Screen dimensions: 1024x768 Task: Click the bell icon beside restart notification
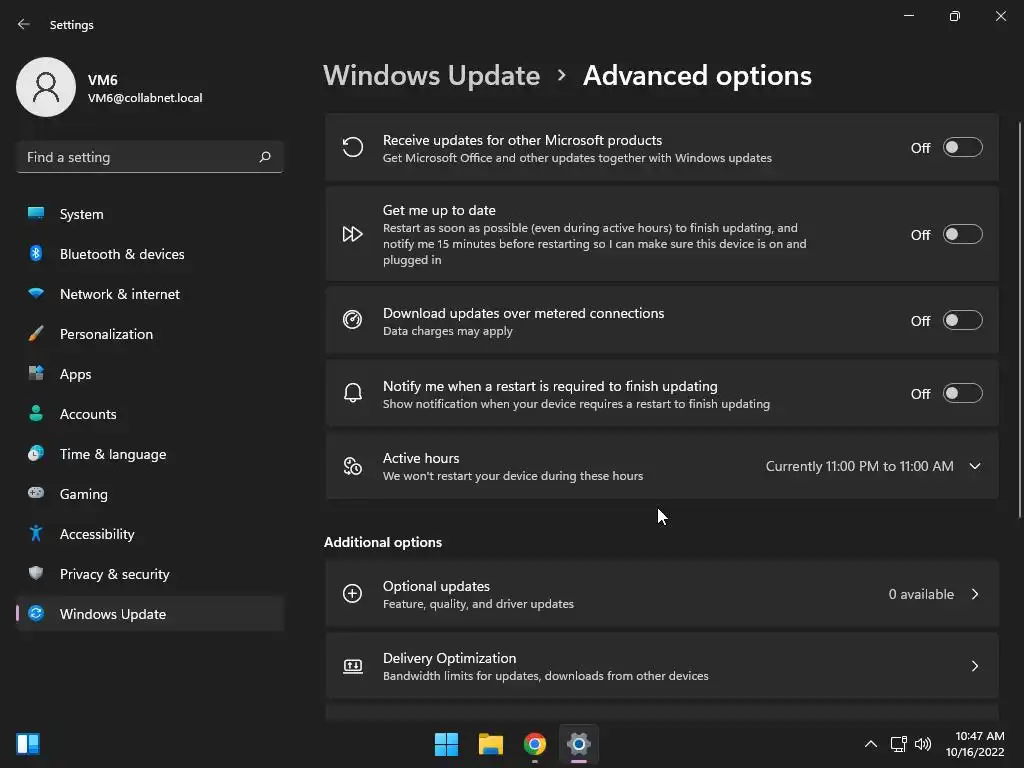(353, 393)
